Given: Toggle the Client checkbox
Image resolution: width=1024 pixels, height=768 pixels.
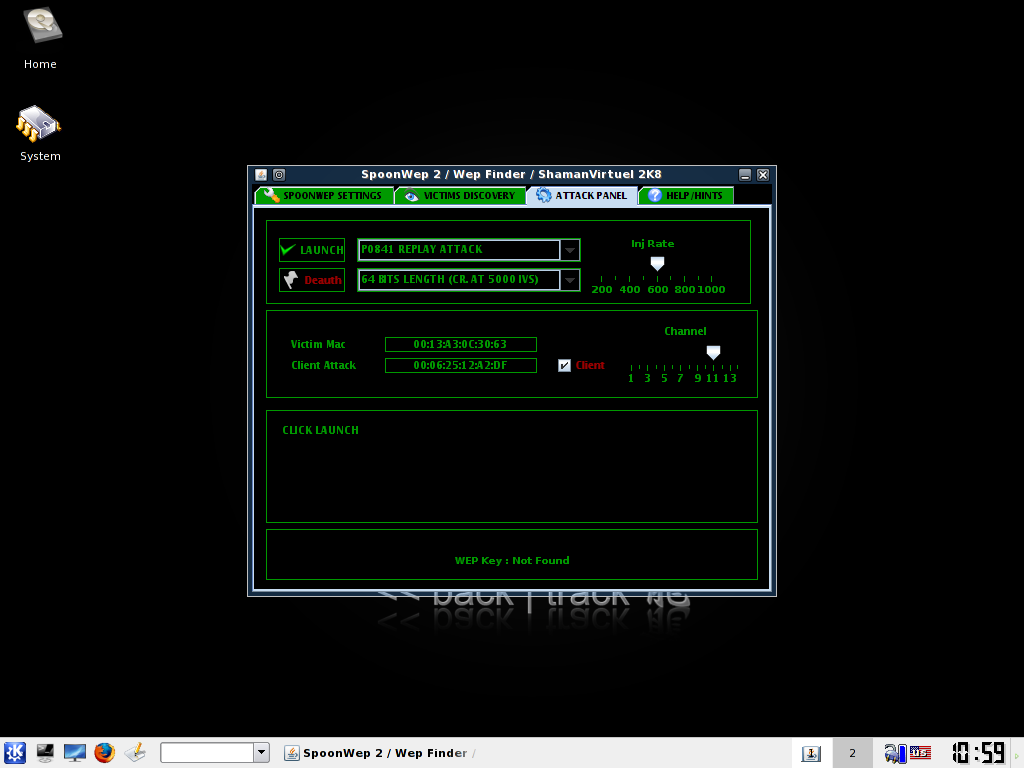Looking at the screenshot, I should point(564,366).
